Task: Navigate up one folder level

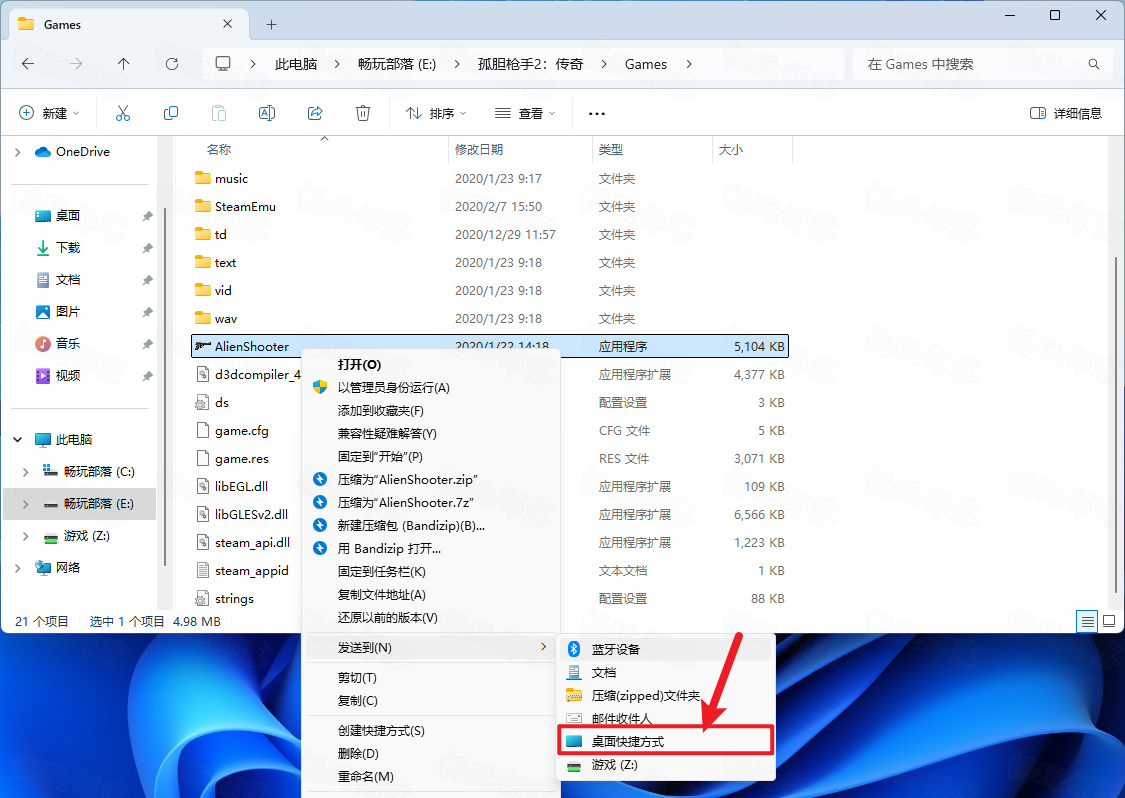Action: pos(123,64)
